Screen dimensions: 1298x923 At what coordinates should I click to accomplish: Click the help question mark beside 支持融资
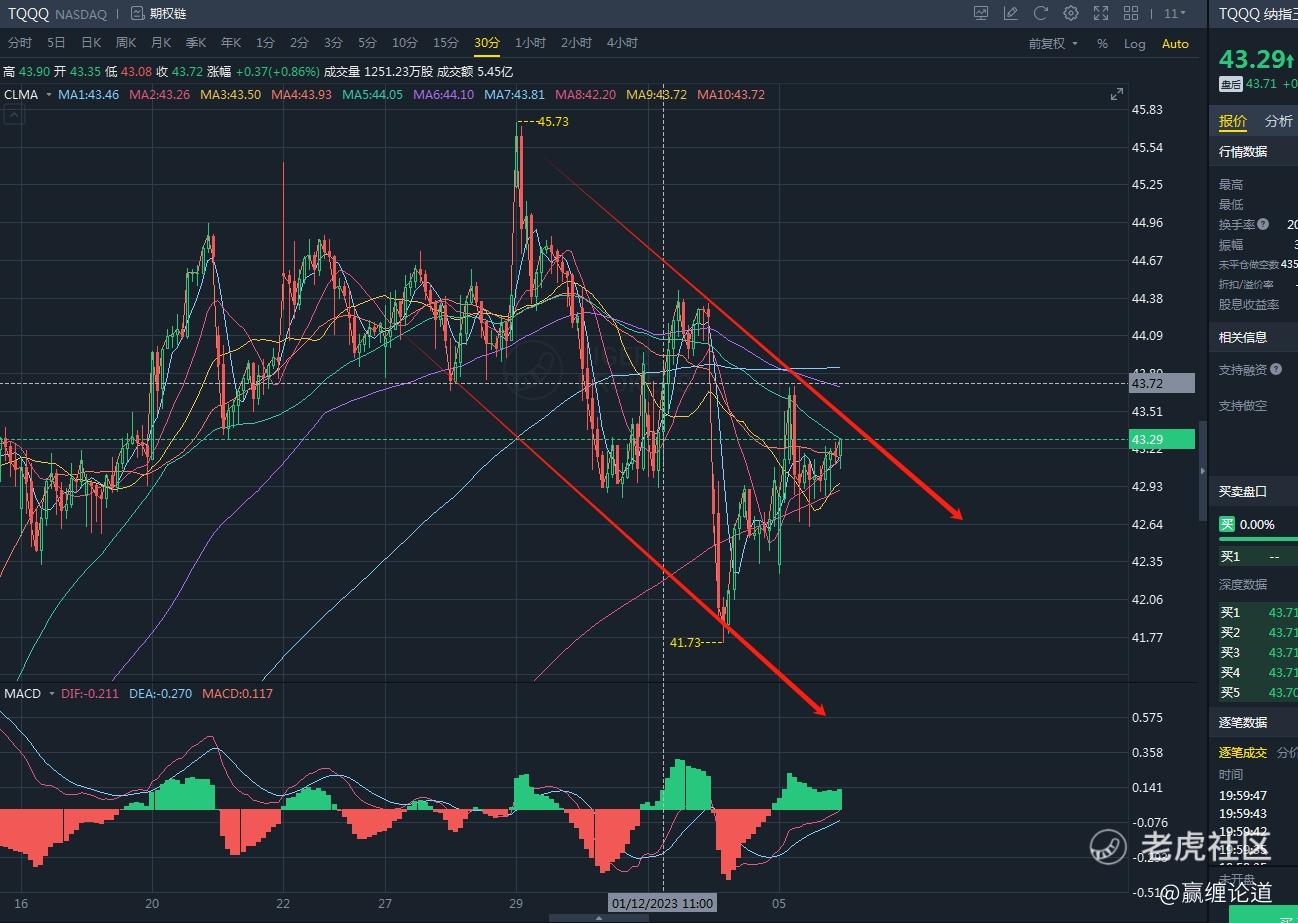(x=1275, y=370)
